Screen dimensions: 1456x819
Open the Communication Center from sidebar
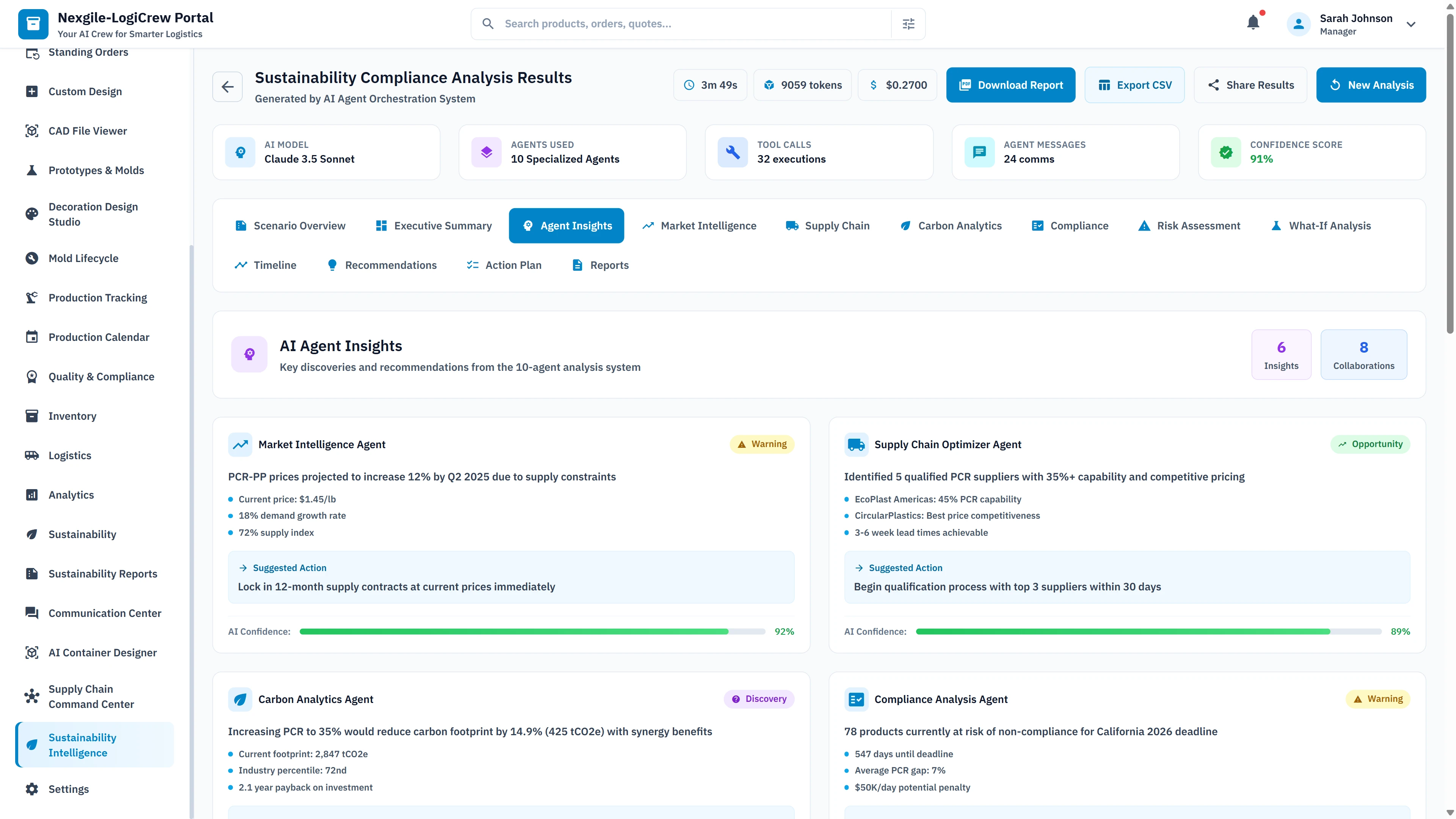tap(105, 613)
